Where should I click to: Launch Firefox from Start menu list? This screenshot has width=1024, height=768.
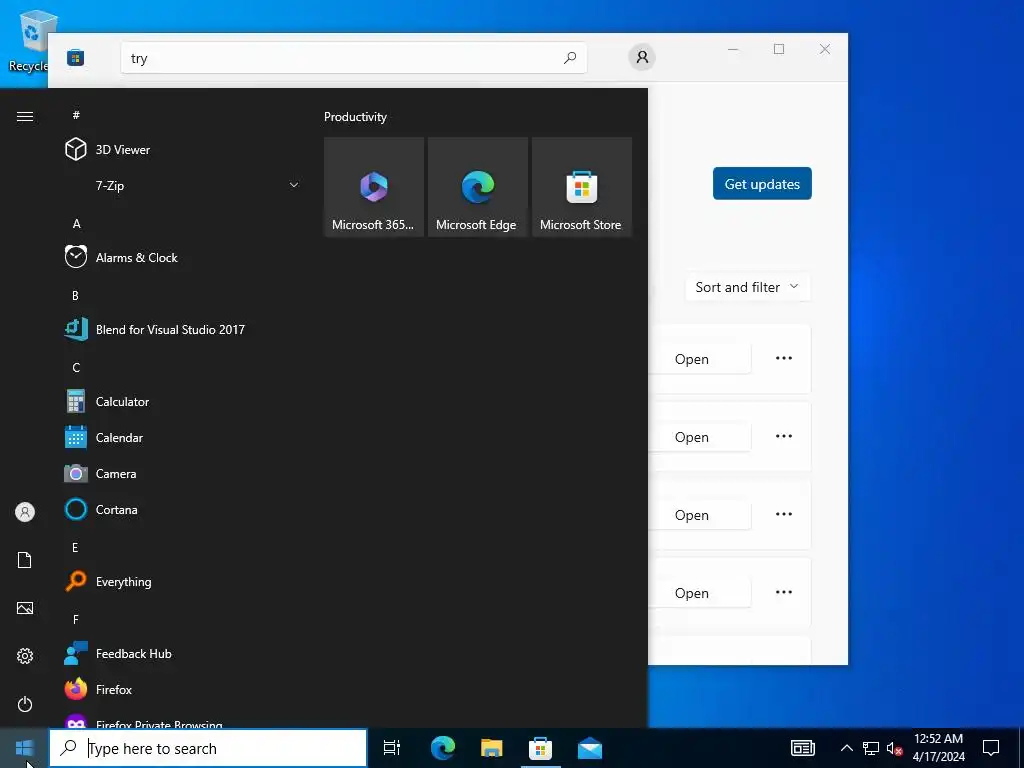coord(183,689)
